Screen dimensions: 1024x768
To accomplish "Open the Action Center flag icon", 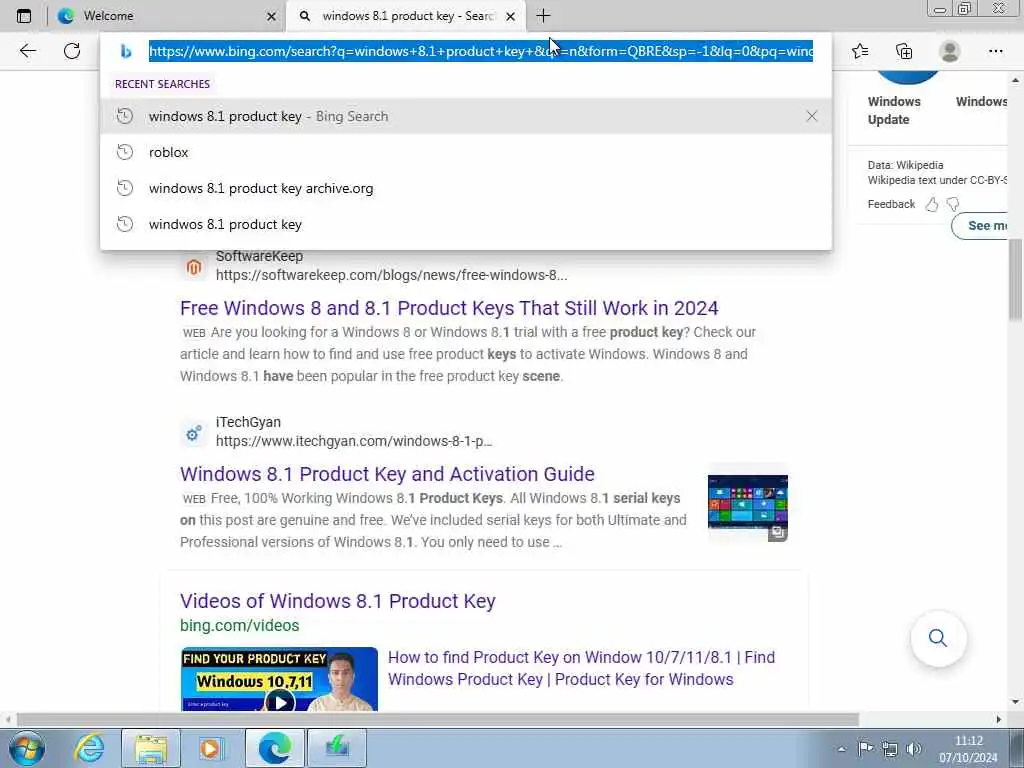I will pyautogui.click(x=866, y=748).
